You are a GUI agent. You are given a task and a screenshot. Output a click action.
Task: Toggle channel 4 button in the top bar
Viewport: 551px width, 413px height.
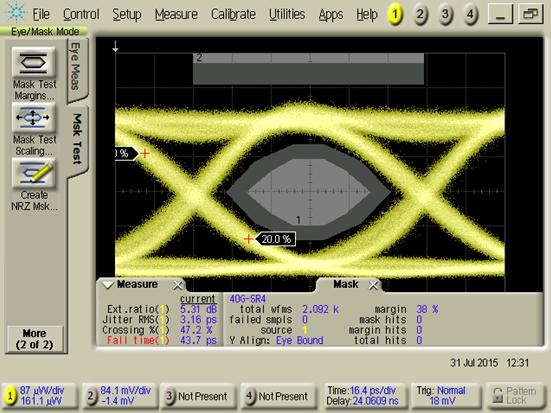[x=470, y=14]
